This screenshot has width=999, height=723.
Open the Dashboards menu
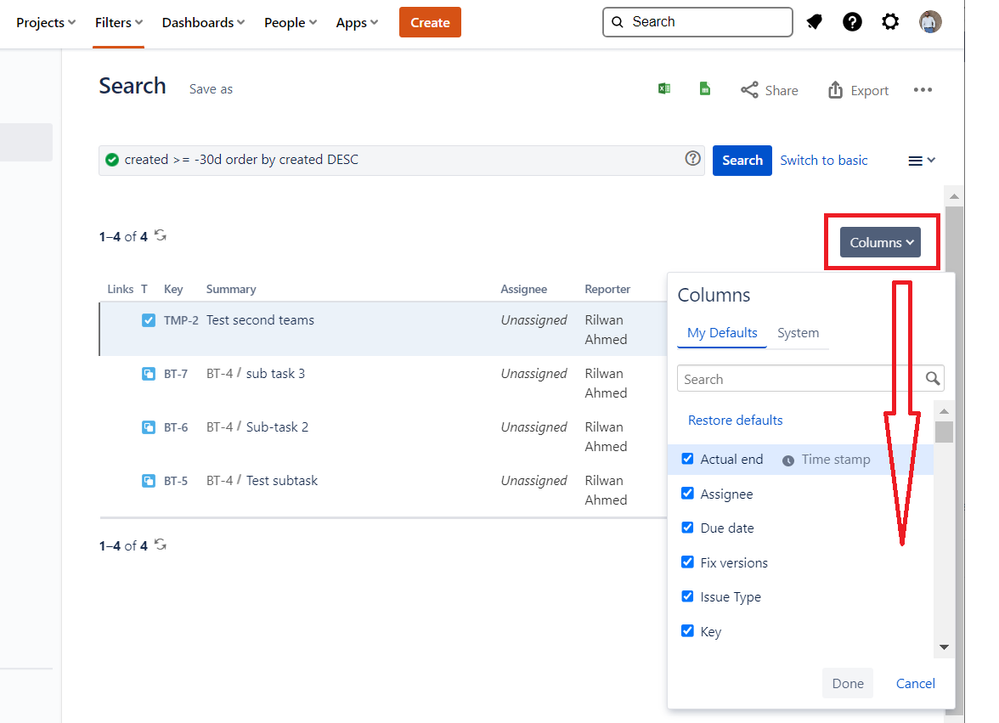pyautogui.click(x=204, y=23)
